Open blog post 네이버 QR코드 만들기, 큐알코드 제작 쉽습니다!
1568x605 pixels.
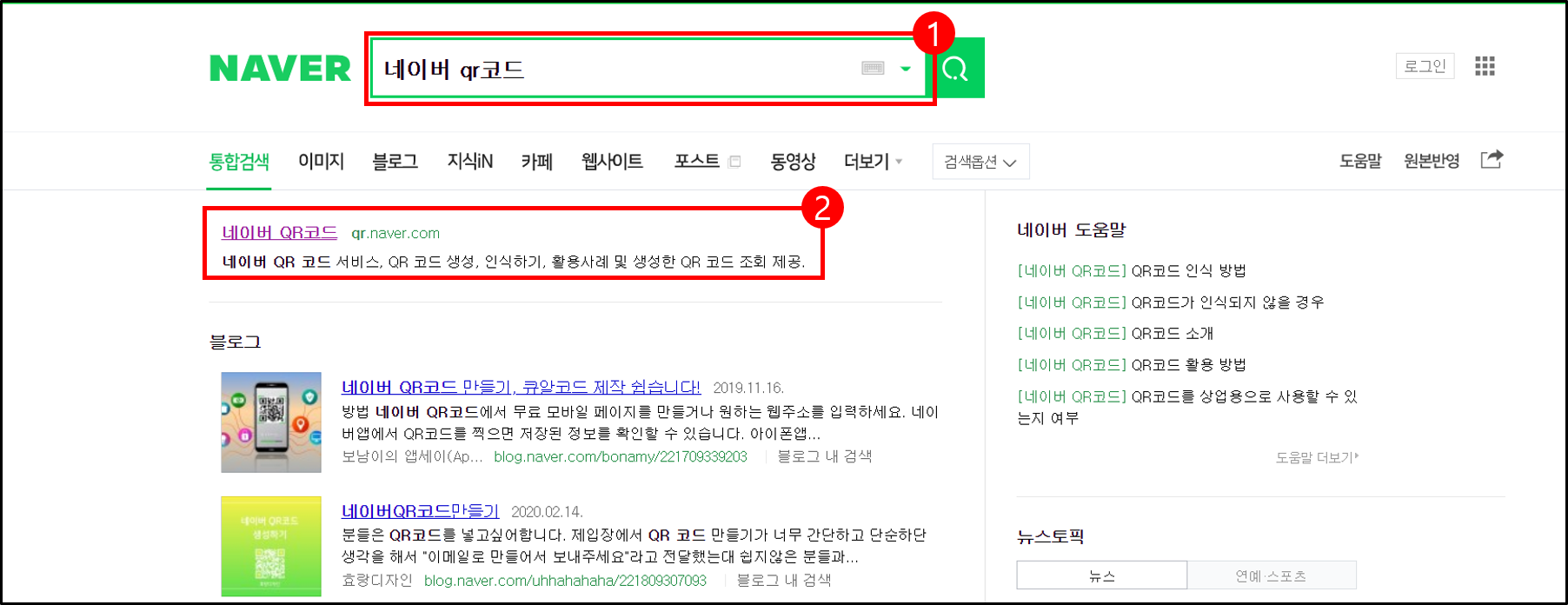521,388
